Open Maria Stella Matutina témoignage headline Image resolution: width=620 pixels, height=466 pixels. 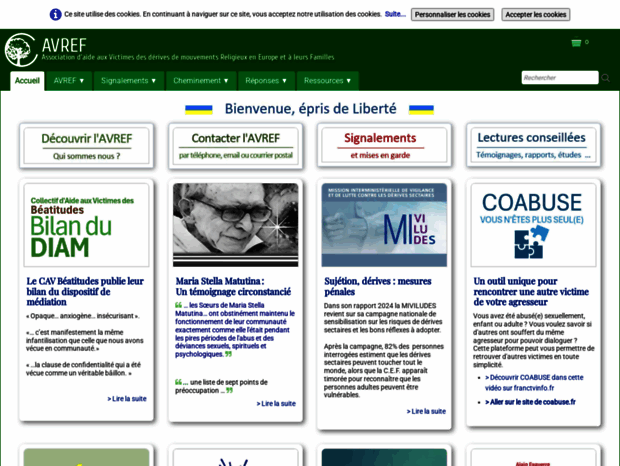click(x=233, y=287)
